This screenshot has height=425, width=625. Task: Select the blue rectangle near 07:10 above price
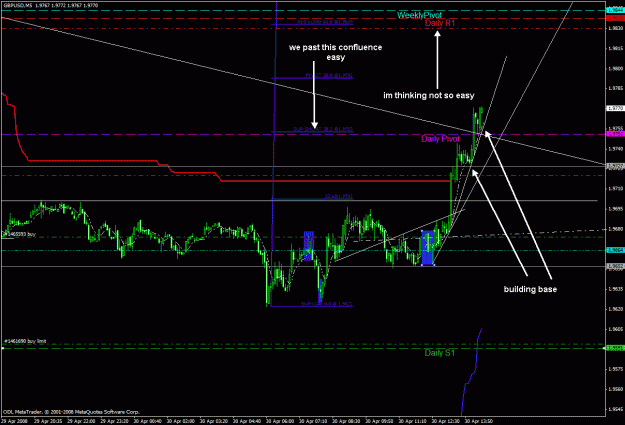click(309, 246)
